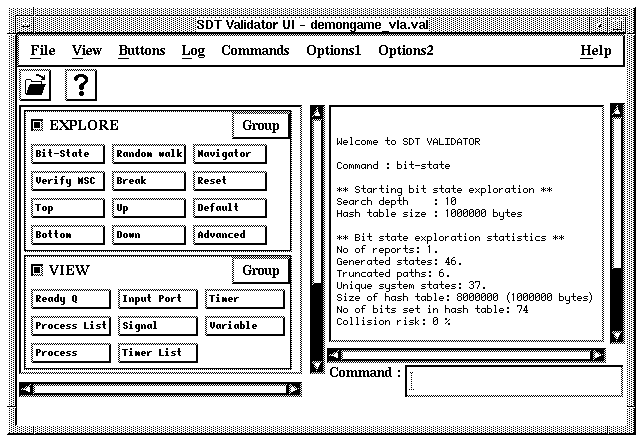This screenshot has width=643, height=442.
Task: Click the question mark help icon
Action: 80,86
